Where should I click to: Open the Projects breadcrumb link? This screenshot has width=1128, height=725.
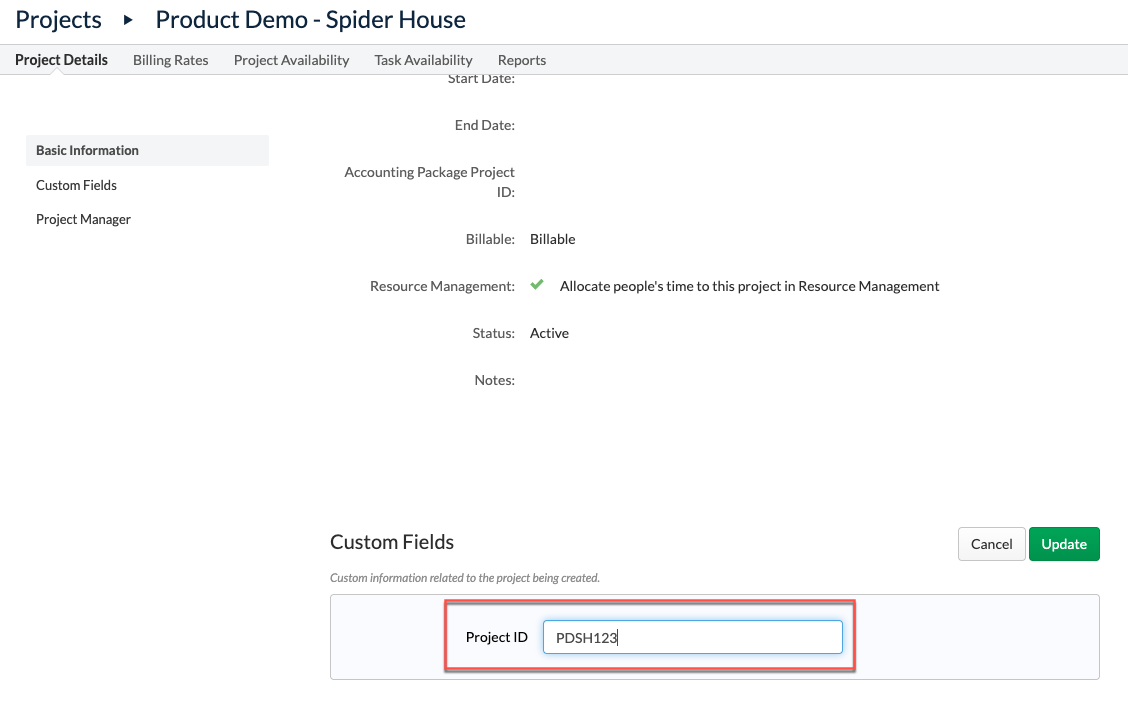pyautogui.click(x=57, y=19)
